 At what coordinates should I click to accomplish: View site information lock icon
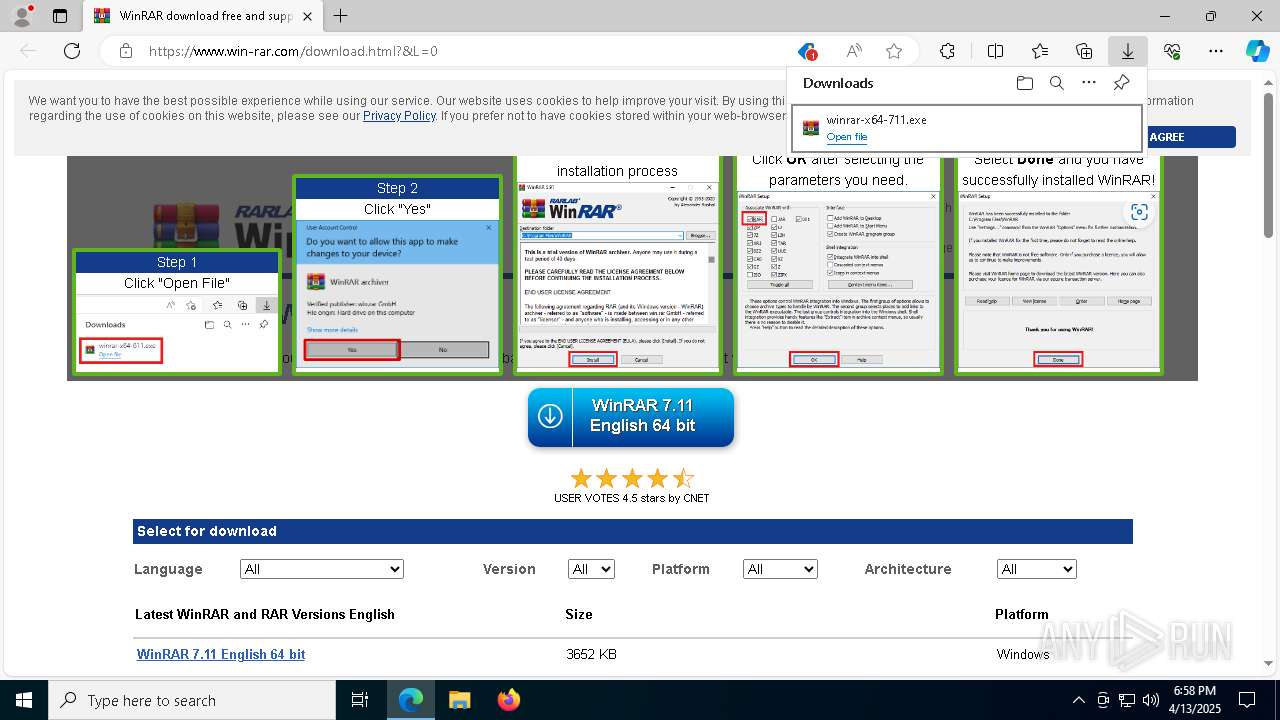[125, 51]
